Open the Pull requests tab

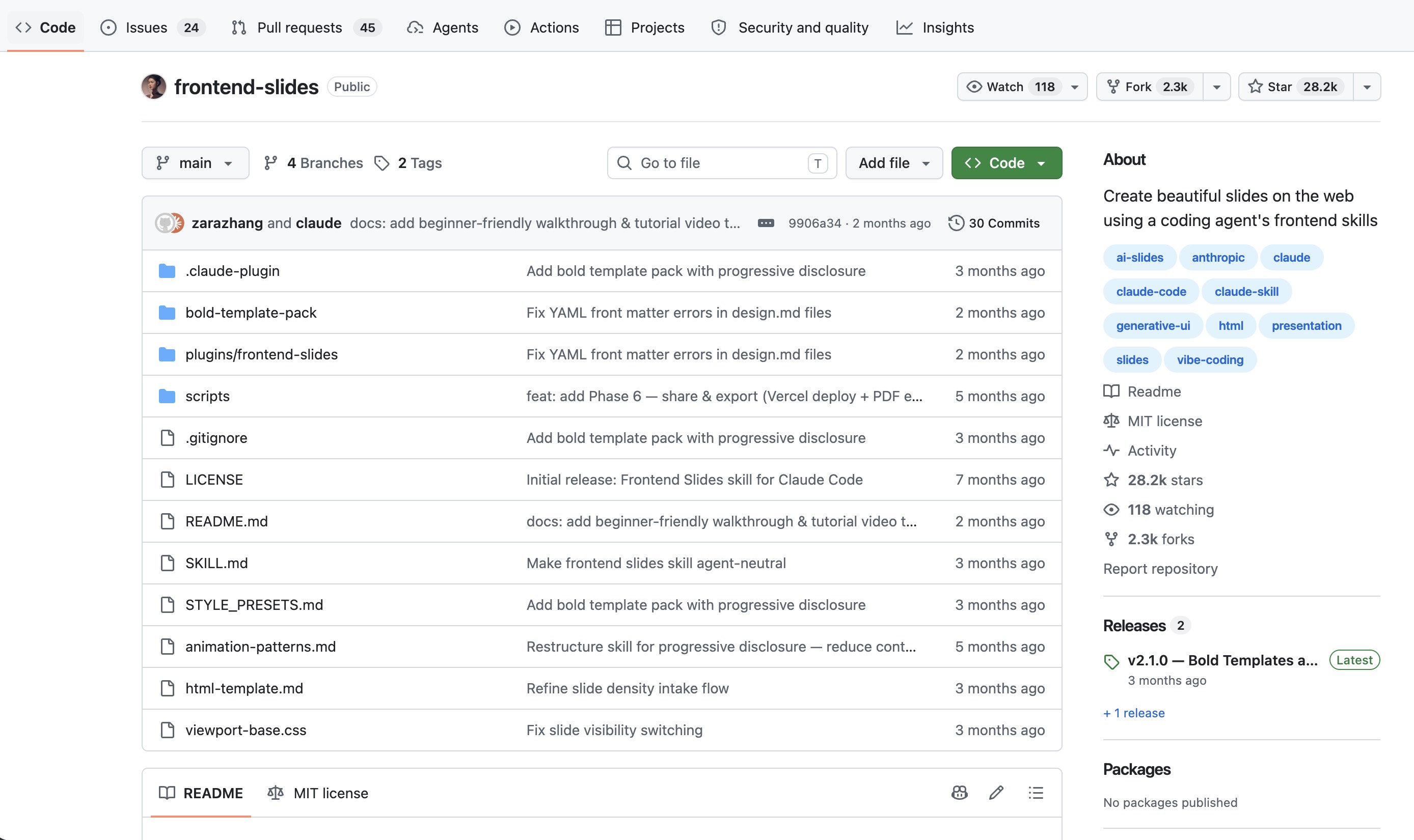click(306, 27)
